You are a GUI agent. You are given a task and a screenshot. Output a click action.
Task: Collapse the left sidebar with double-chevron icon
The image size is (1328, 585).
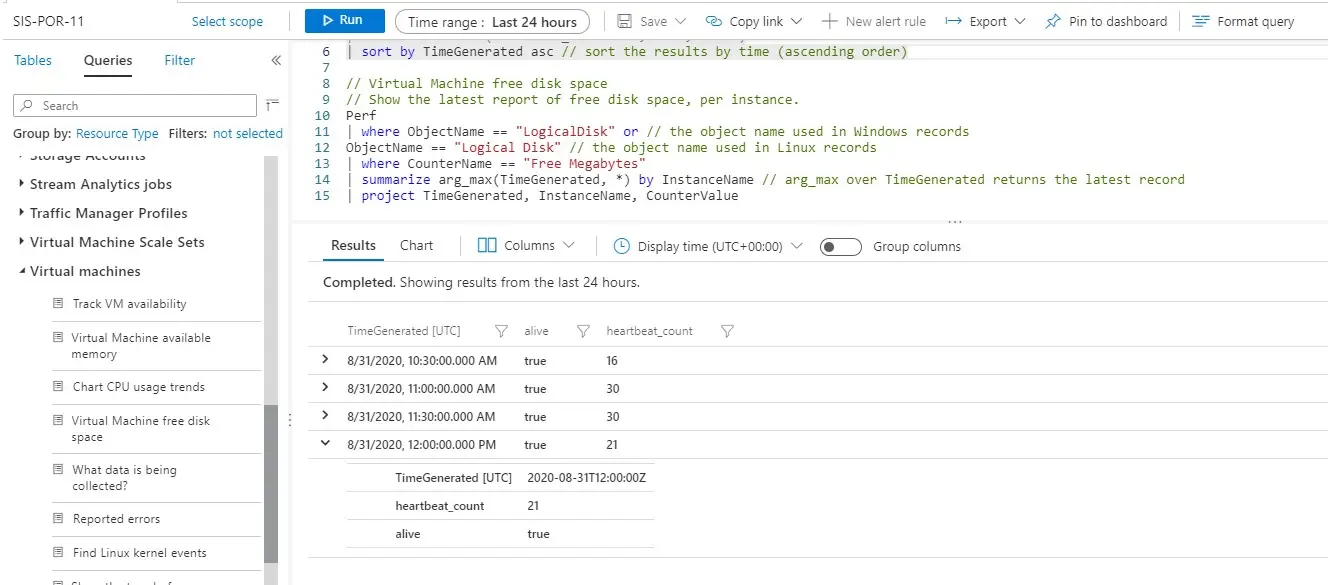tap(276, 61)
